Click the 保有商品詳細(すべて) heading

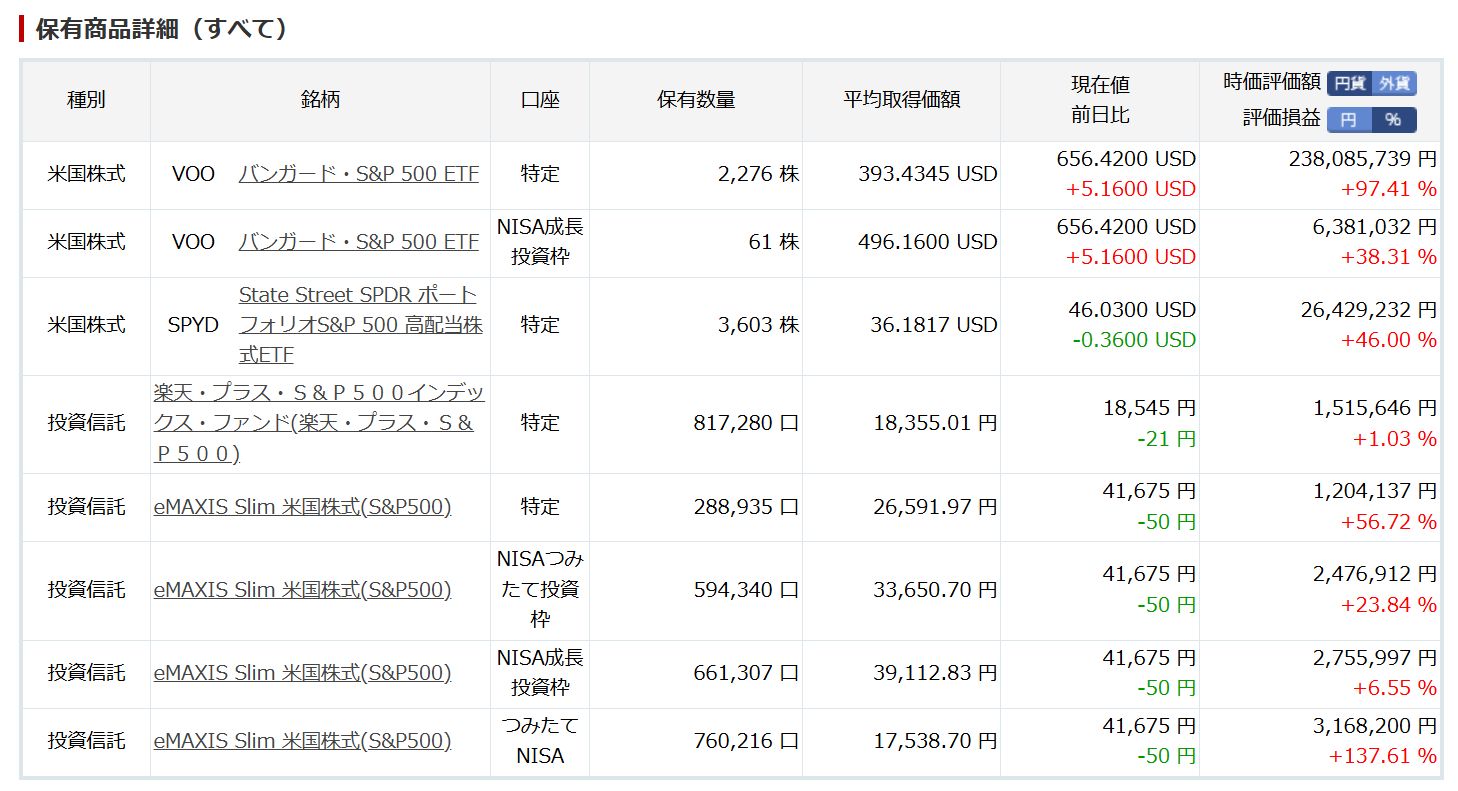(162, 28)
